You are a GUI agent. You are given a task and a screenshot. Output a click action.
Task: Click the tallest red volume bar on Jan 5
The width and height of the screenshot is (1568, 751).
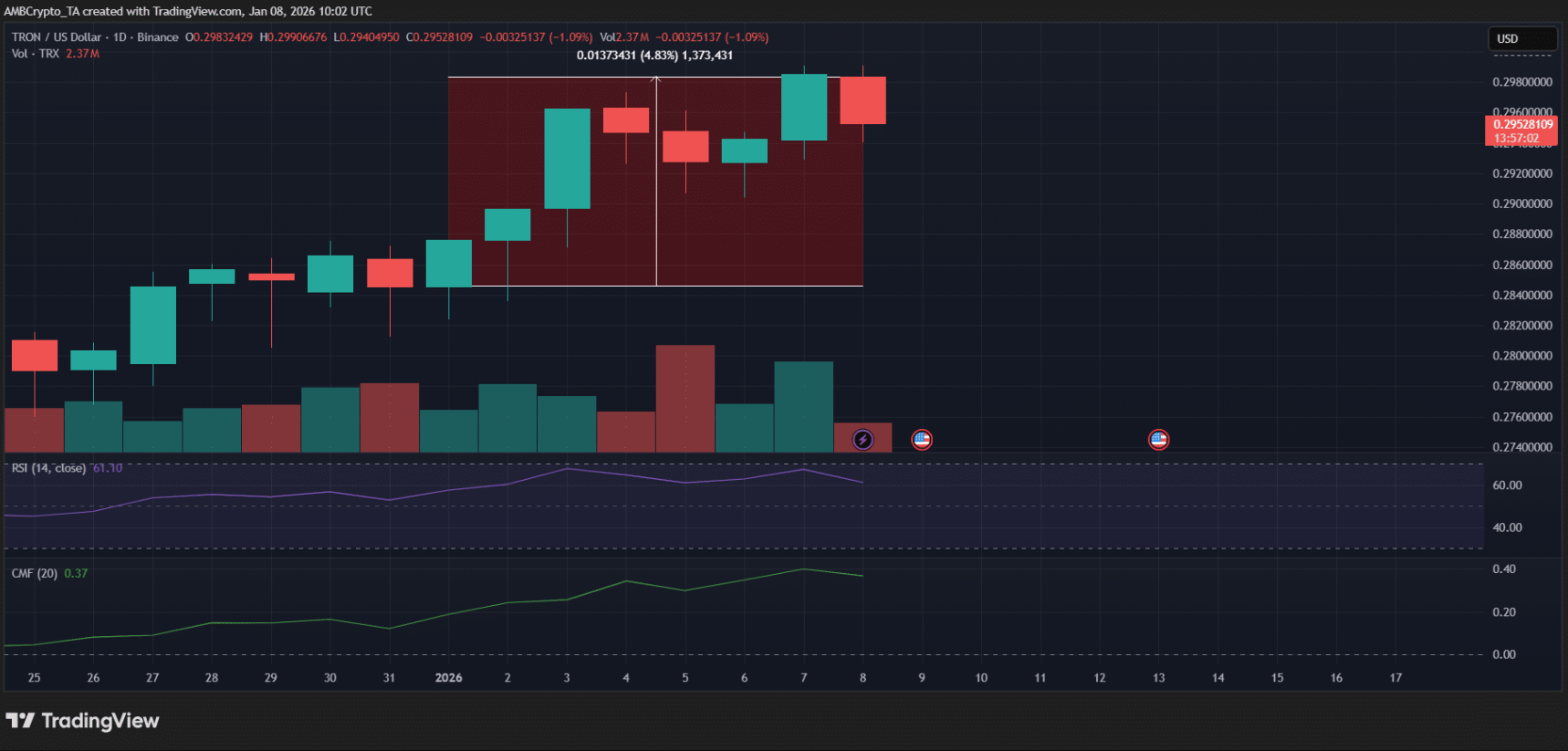[685, 398]
